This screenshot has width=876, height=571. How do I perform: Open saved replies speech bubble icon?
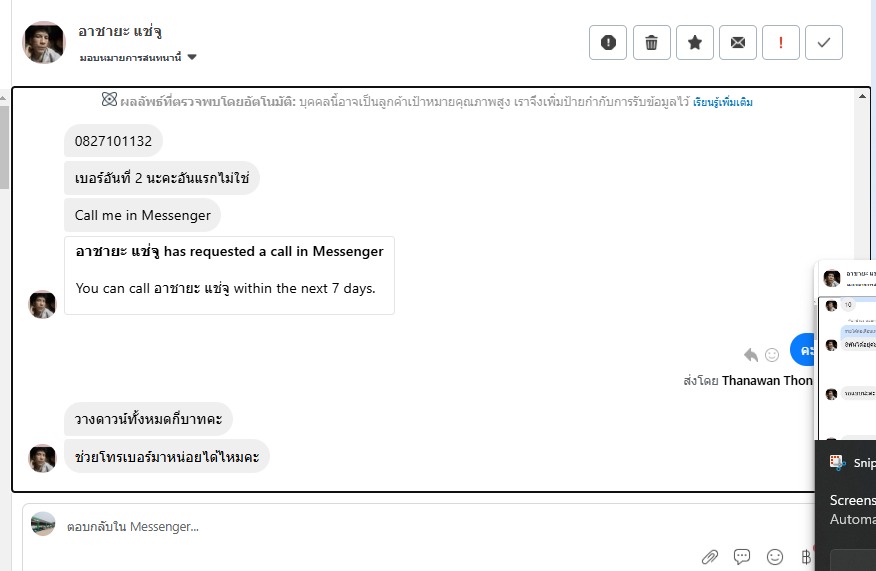[742, 557]
